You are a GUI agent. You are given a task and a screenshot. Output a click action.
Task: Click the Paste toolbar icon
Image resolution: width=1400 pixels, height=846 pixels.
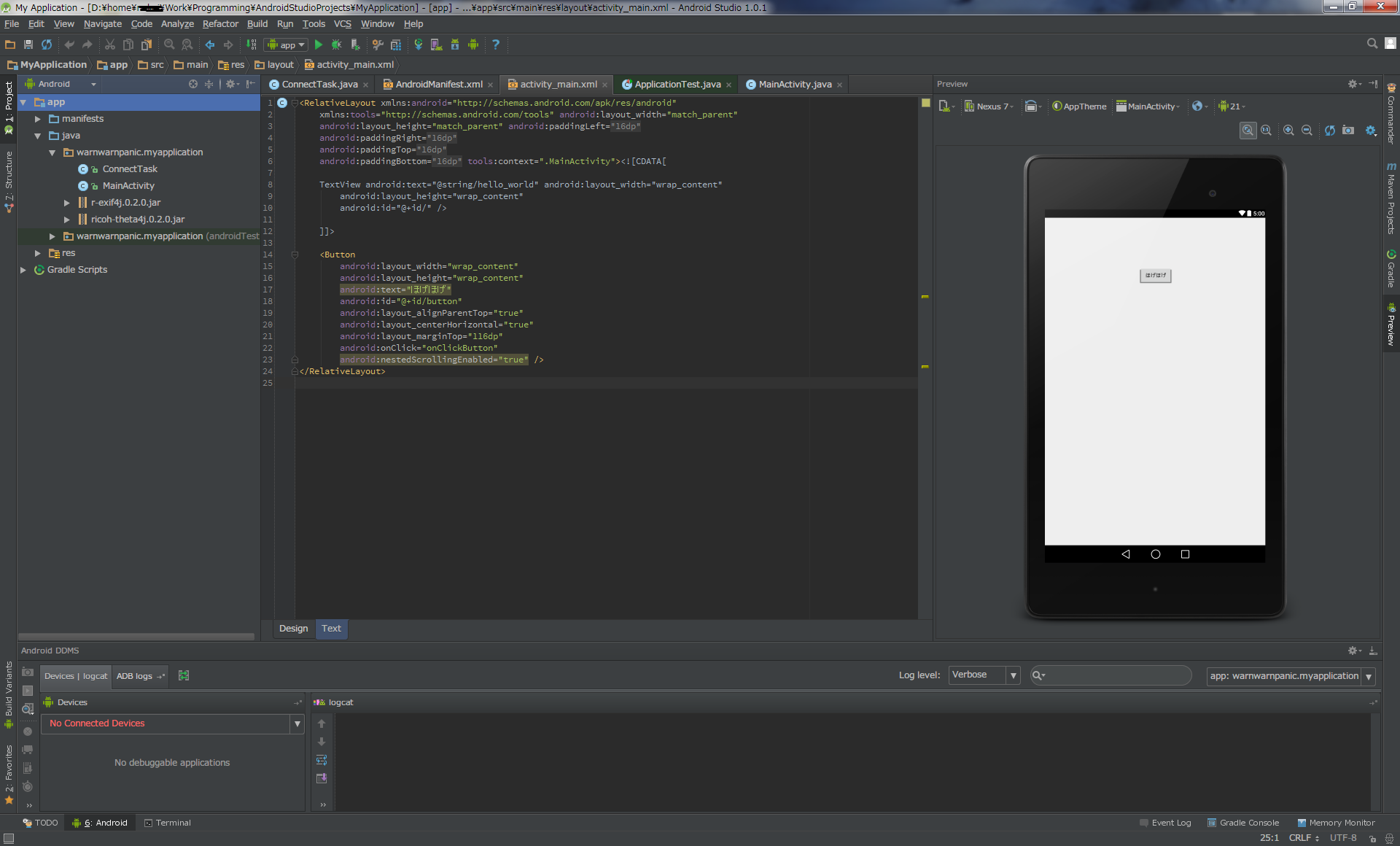[x=147, y=44]
